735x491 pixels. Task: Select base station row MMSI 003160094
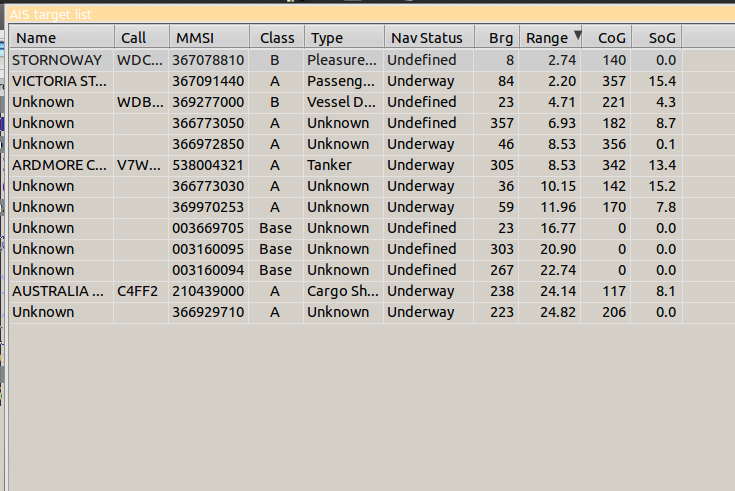[210, 270]
